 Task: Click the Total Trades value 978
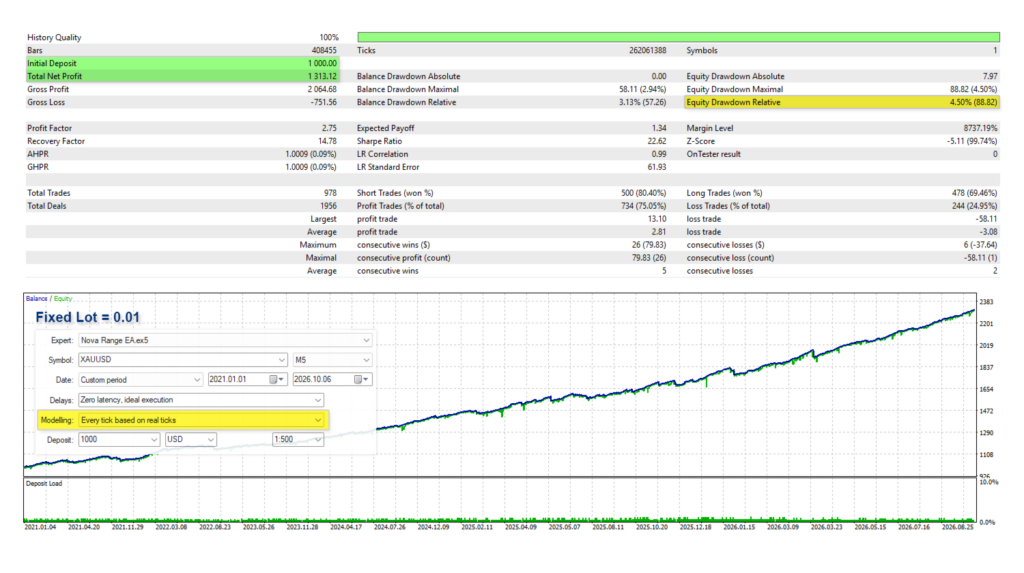pos(330,193)
